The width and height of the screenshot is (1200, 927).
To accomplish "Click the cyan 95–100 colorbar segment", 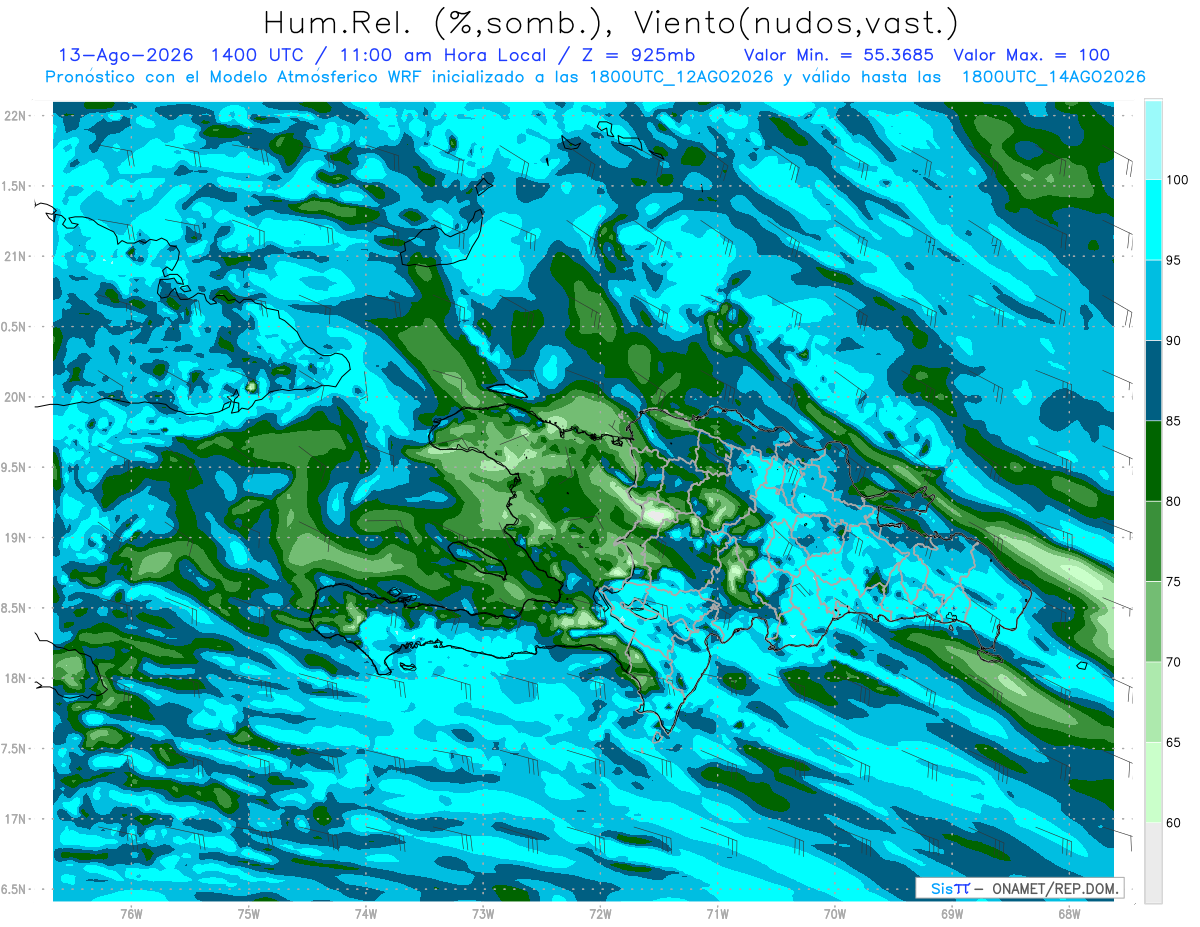I will tap(1153, 220).
